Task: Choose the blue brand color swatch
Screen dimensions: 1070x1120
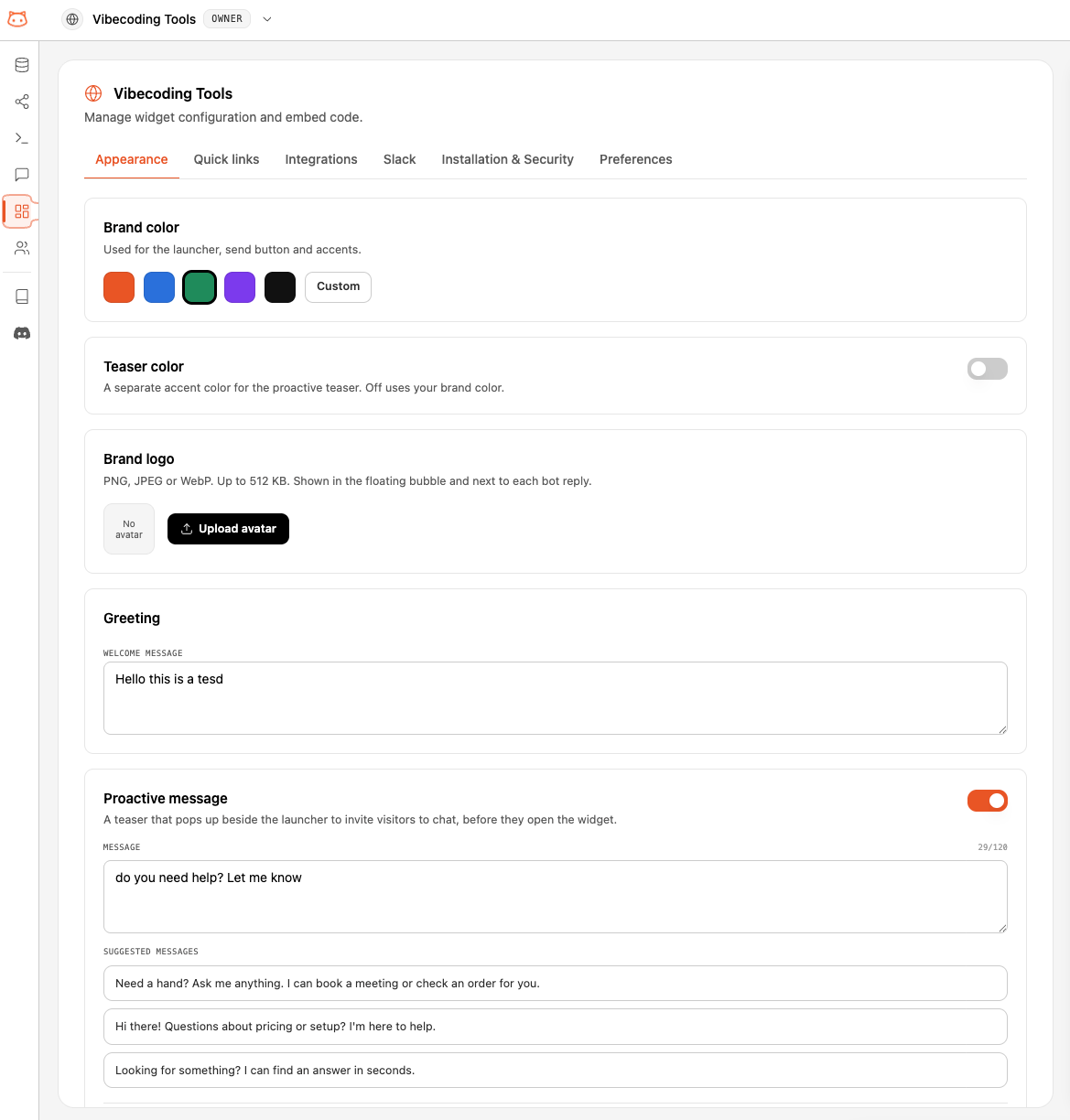Action: [x=159, y=287]
